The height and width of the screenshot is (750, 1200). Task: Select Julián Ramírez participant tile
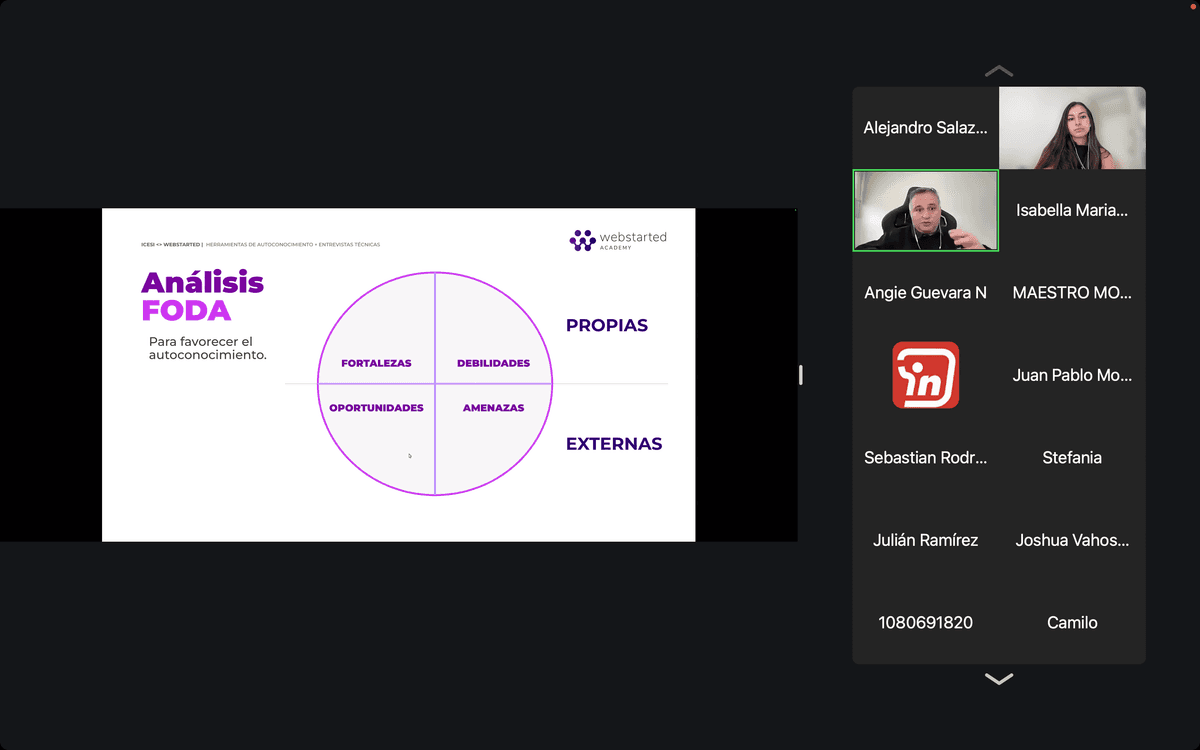click(925, 540)
